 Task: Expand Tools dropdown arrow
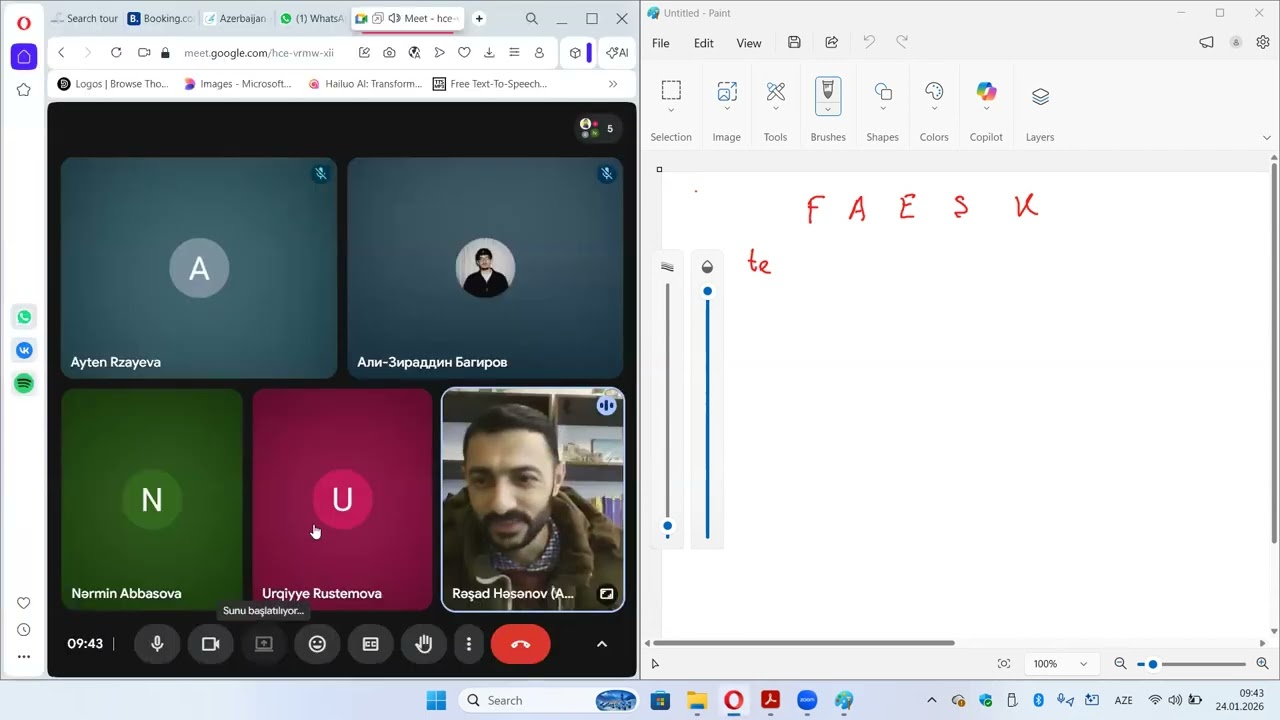(x=775, y=109)
